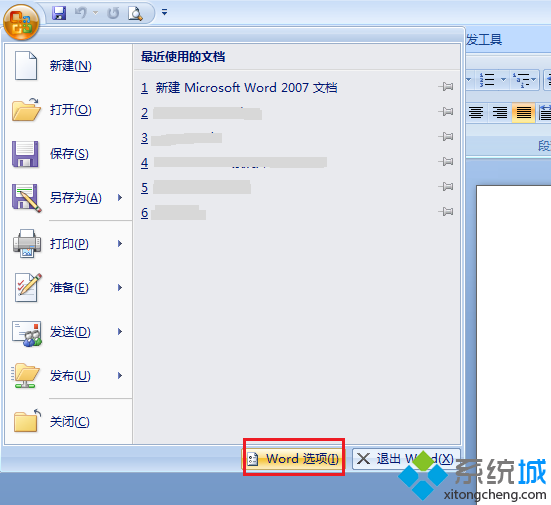Expand the 准备(E) submenu arrow
551x505 pixels.
click(120, 287)
